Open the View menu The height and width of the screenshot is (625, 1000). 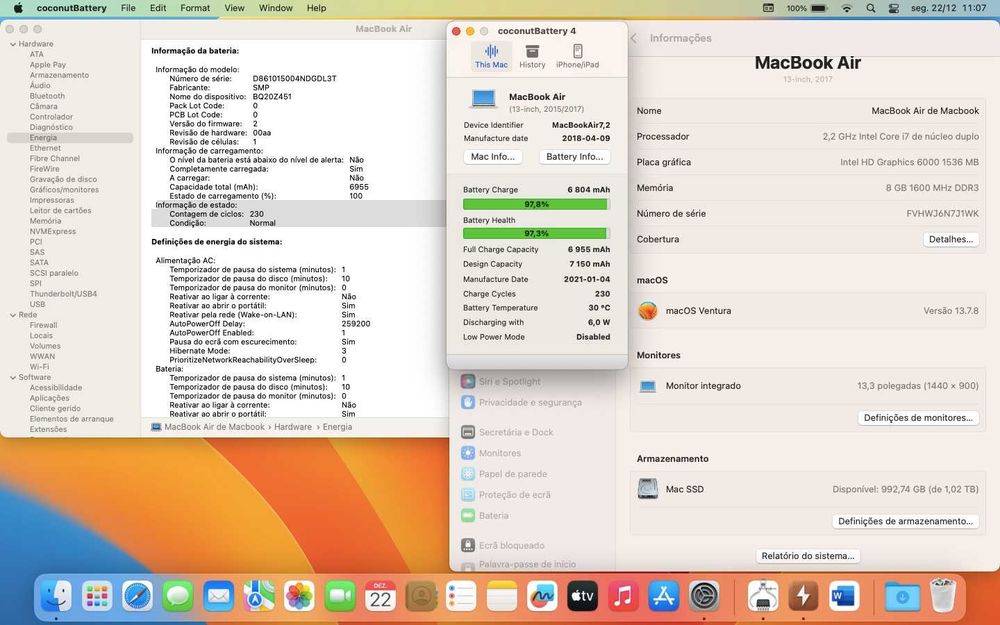pyautogui.click(x=234, y=8)
